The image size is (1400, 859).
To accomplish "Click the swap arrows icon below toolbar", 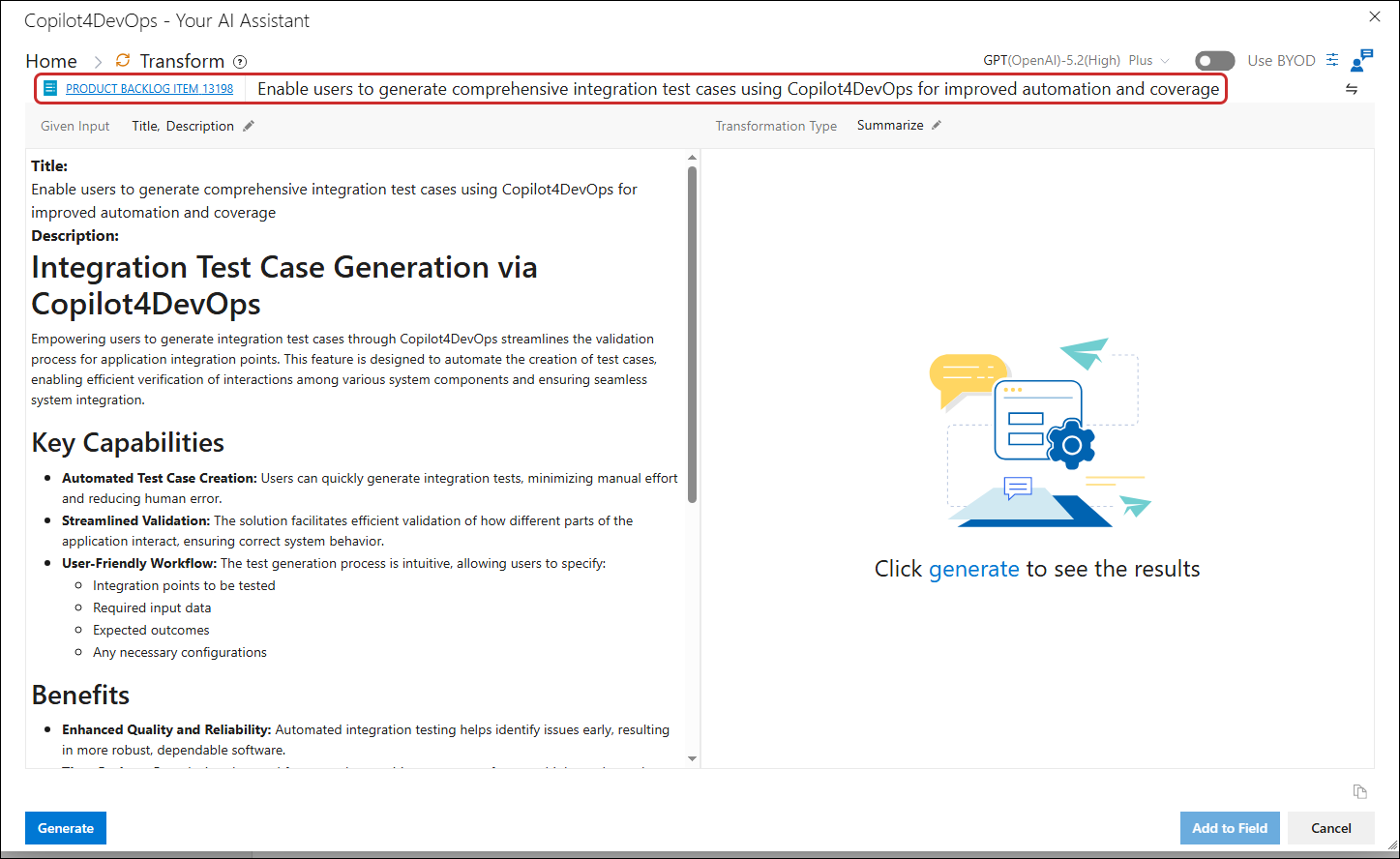I will tap(1352, 89).
